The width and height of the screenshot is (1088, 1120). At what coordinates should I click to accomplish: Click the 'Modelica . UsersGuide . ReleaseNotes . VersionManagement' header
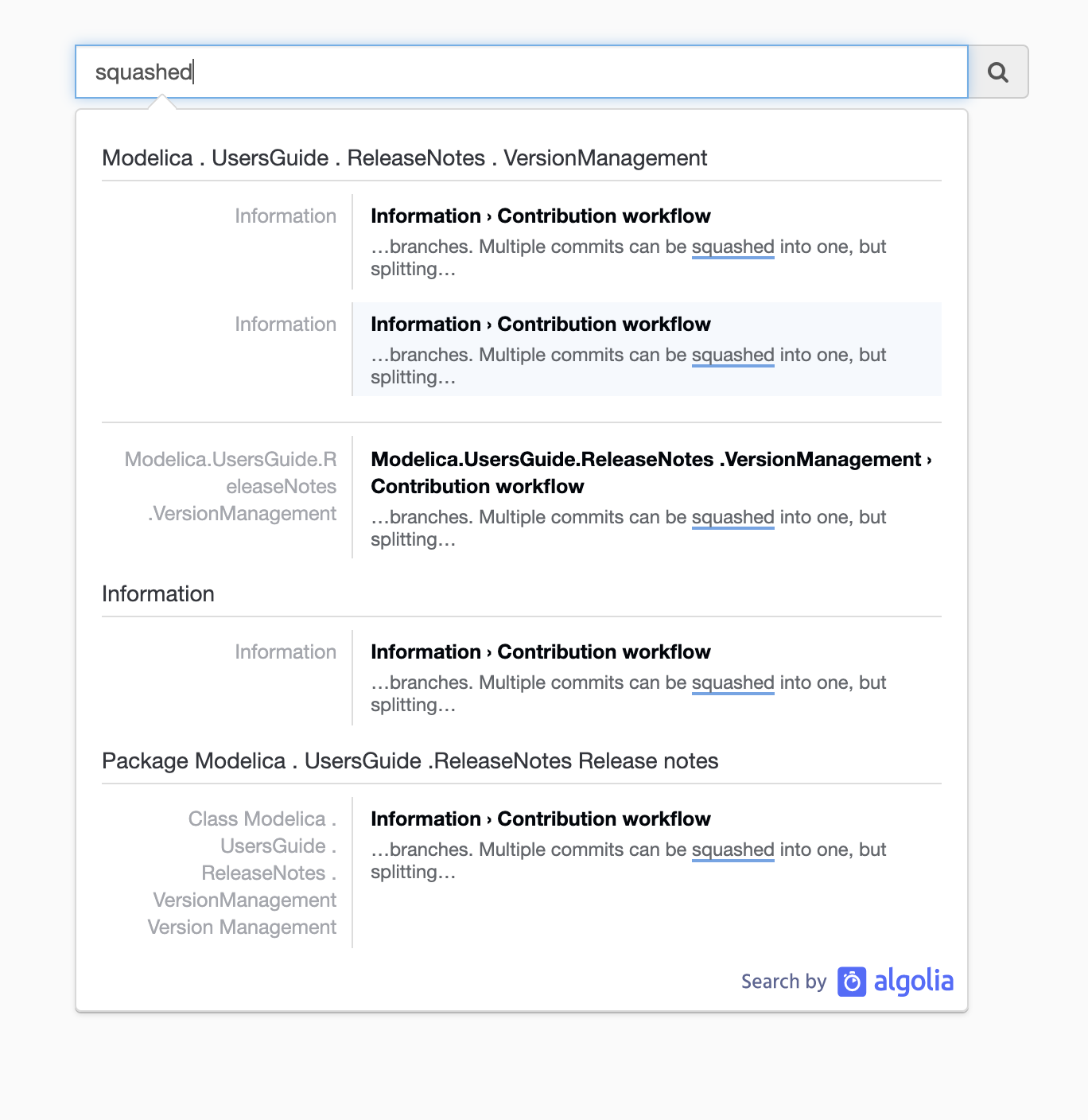pyautogui.click(x=404, y=157)
